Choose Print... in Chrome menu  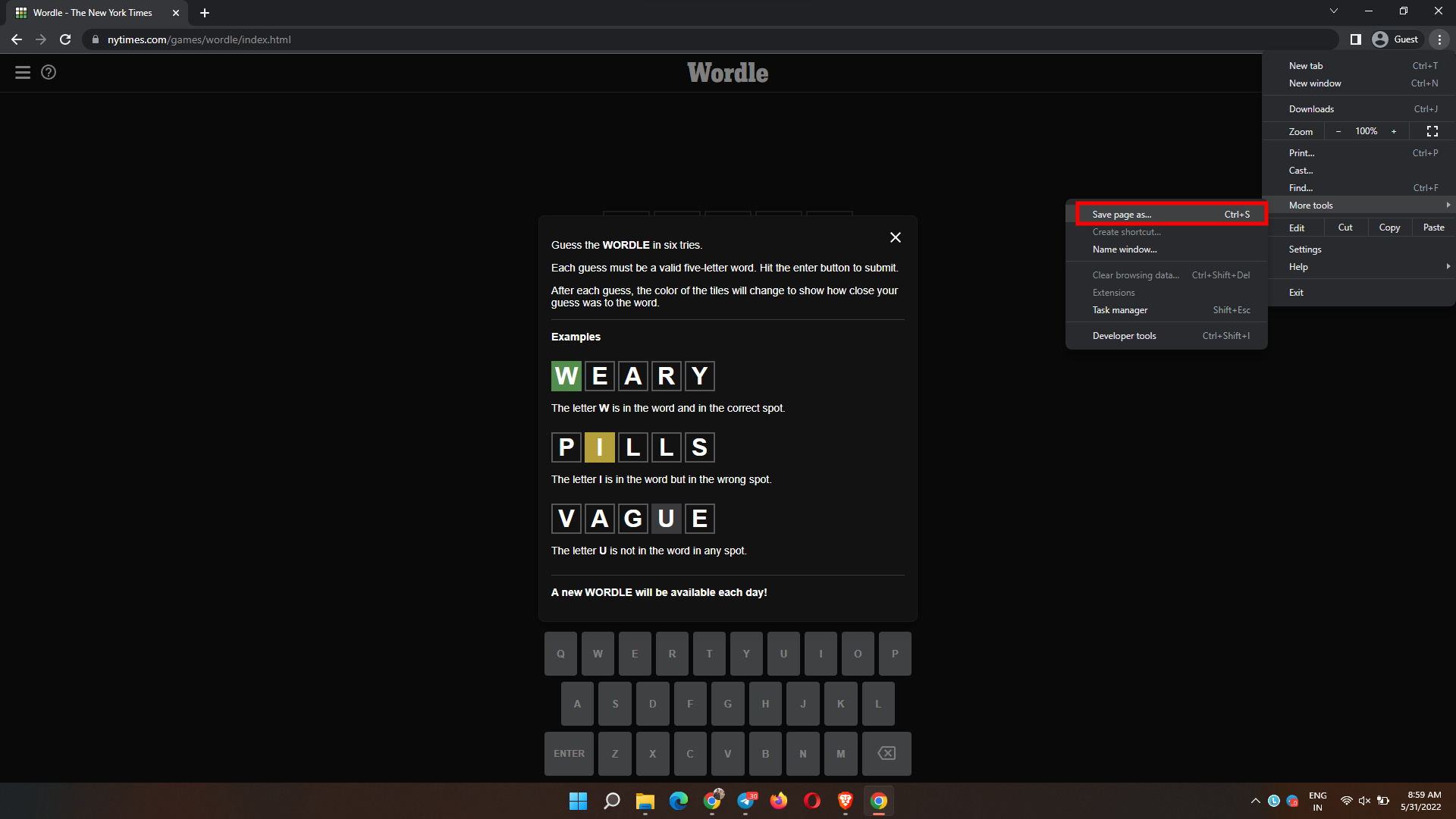pos(1359,153)
